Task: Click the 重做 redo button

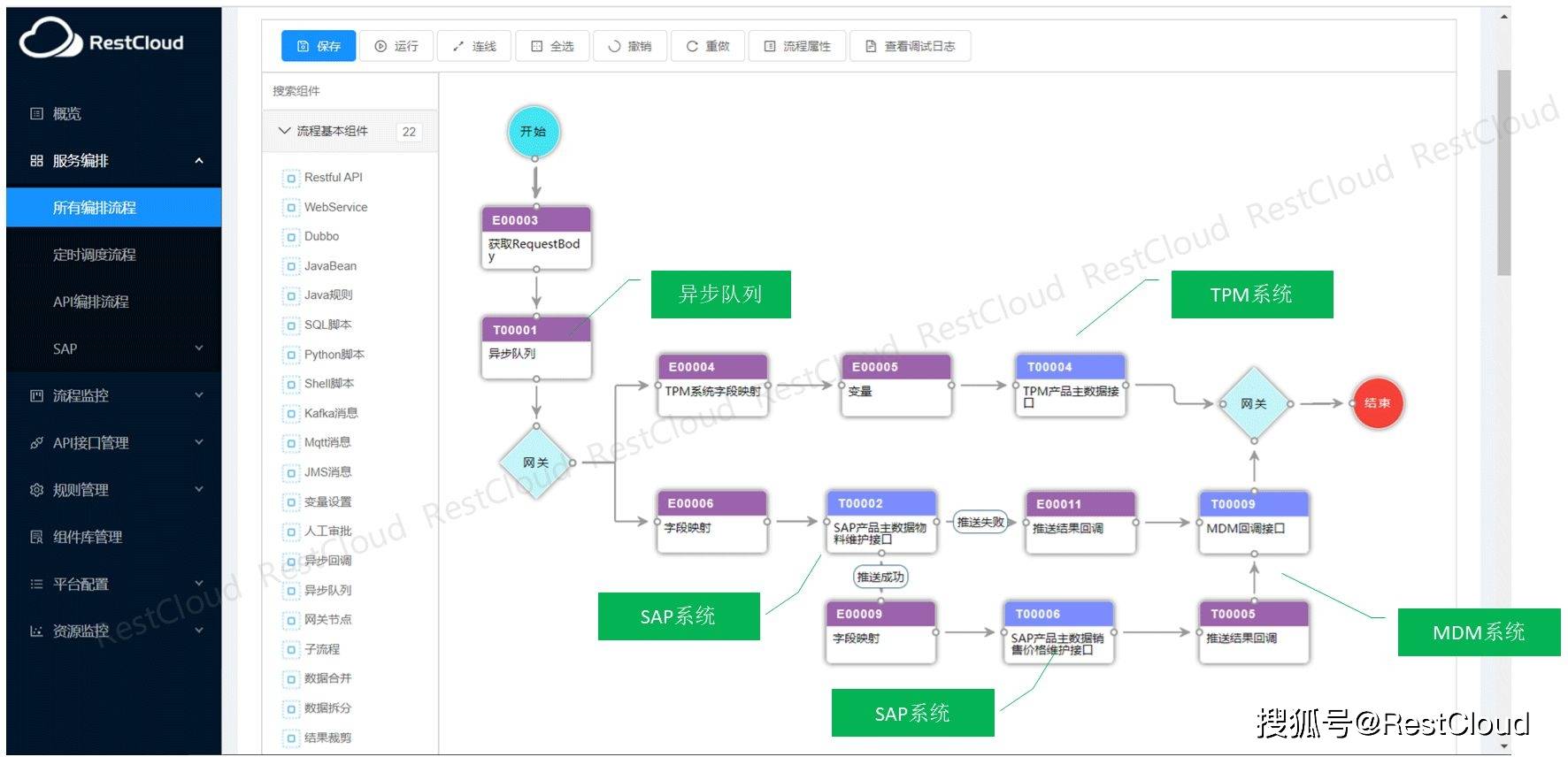Action: (708, 46)
